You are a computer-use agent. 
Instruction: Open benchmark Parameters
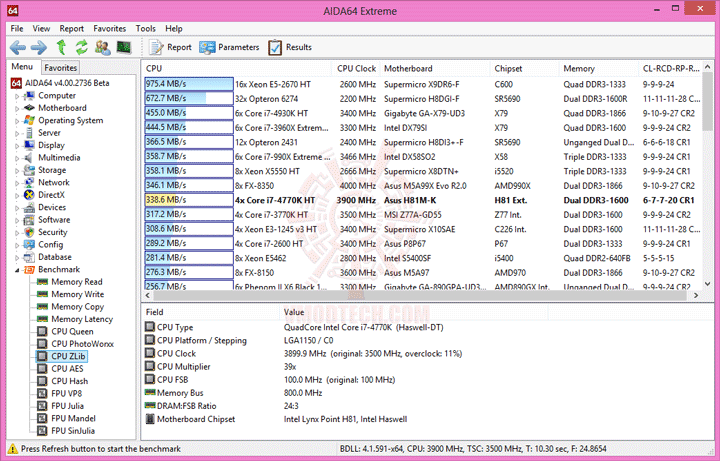pyautogui.click(x=230, y=47)
